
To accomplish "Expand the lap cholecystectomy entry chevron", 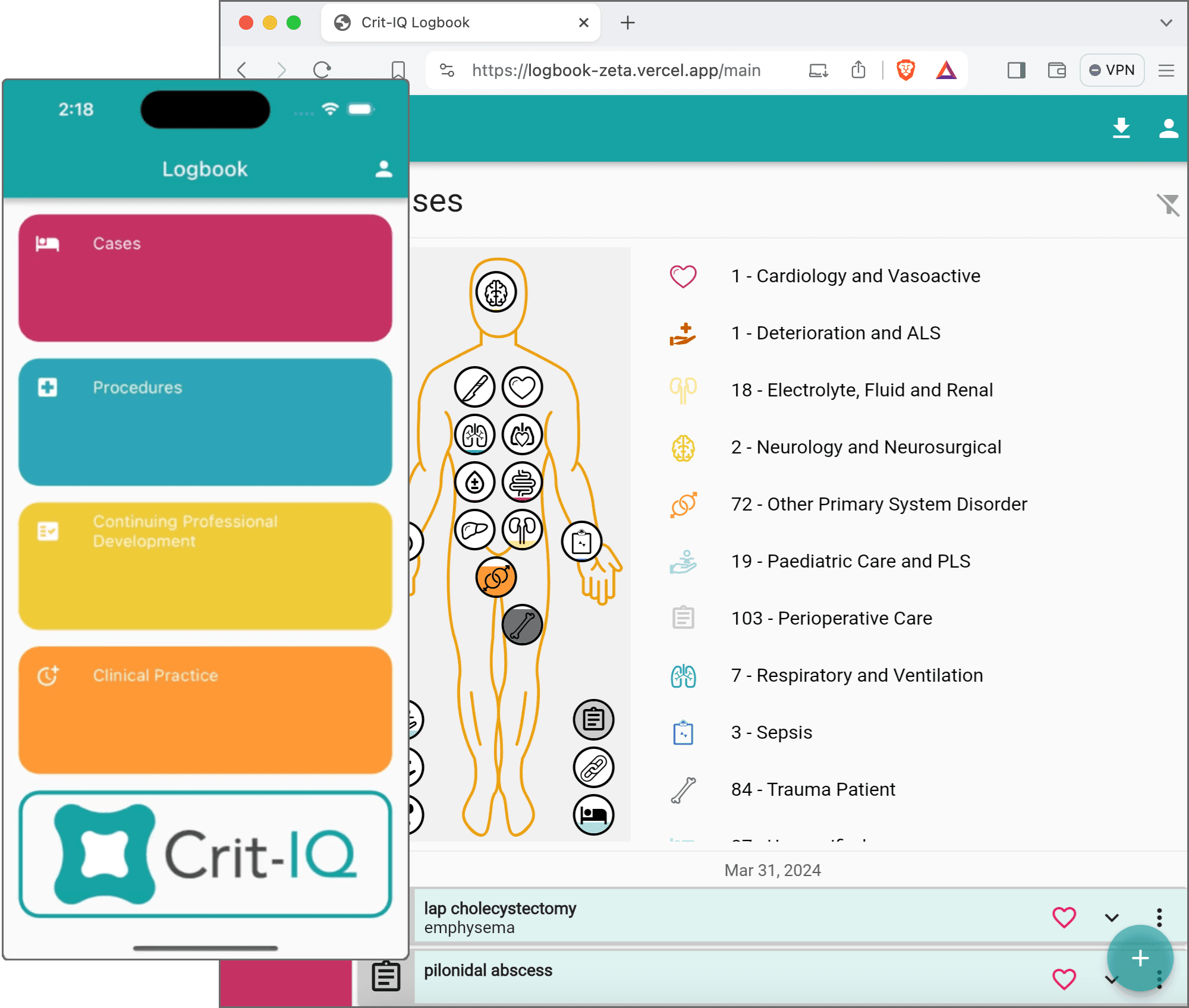I will pos(1112,918).
